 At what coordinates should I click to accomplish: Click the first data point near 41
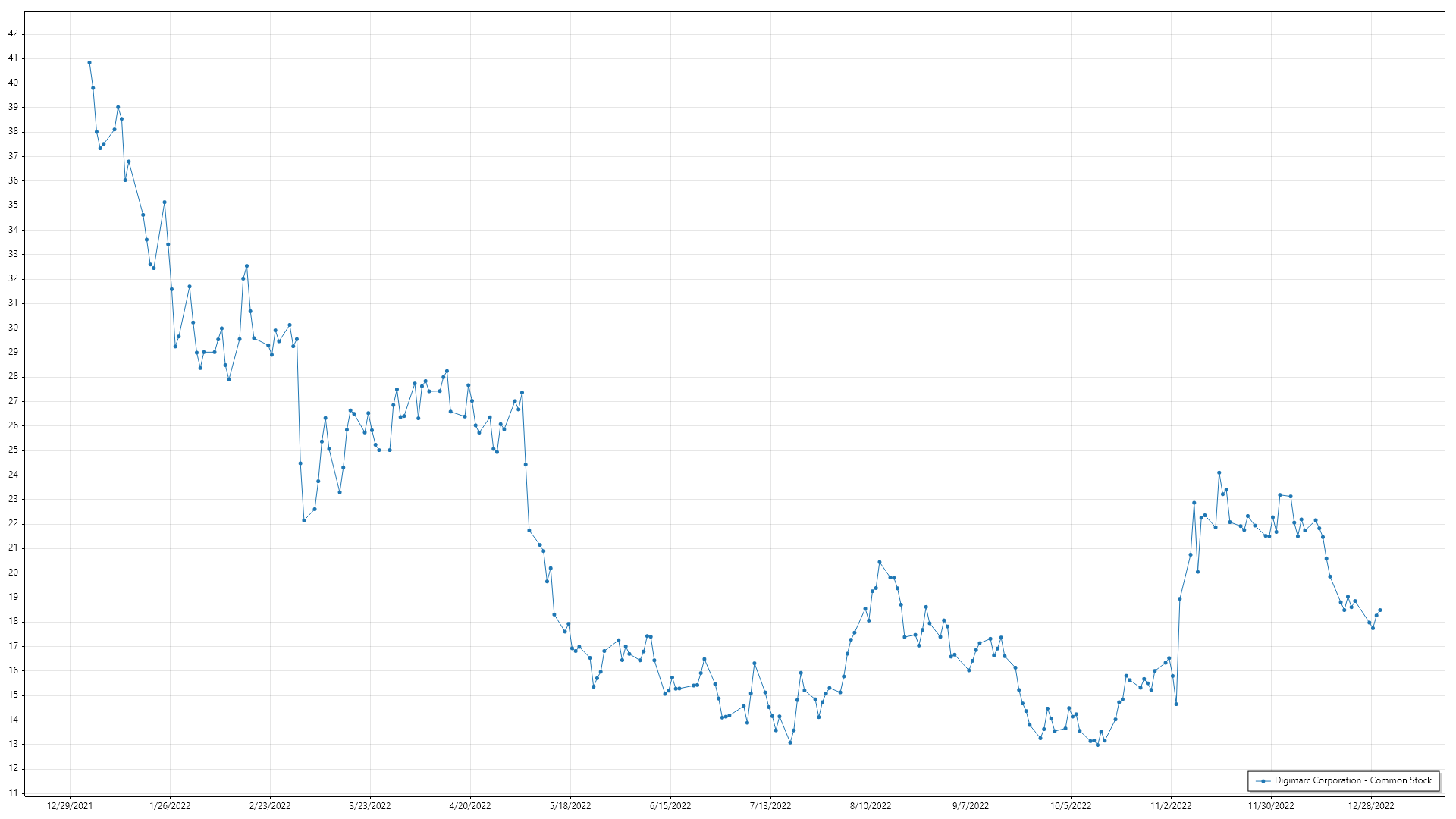pyautogui.click(x=89, y=63)
